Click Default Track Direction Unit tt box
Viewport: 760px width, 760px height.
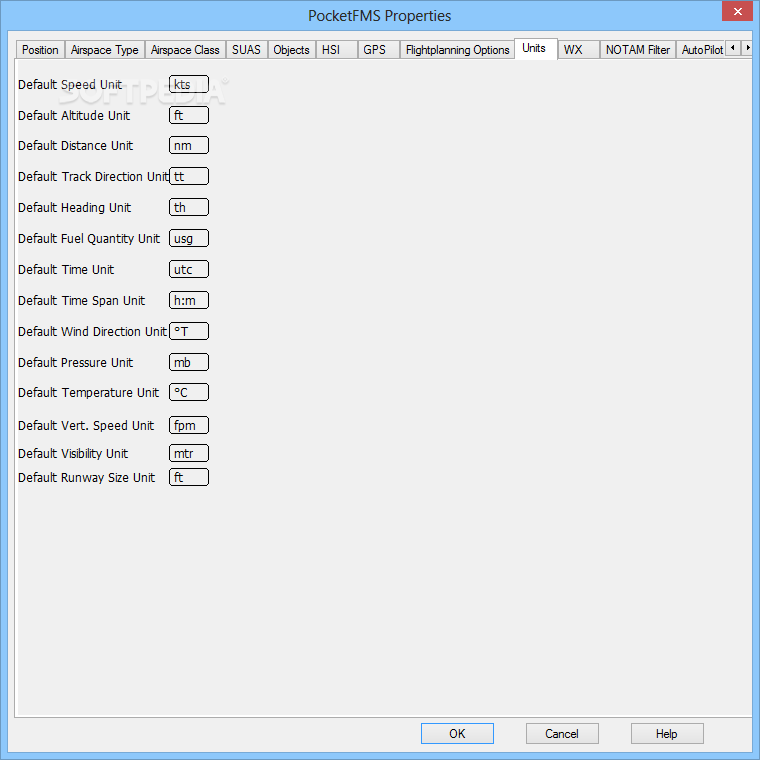pyautogui.click(x=189, y=176)
